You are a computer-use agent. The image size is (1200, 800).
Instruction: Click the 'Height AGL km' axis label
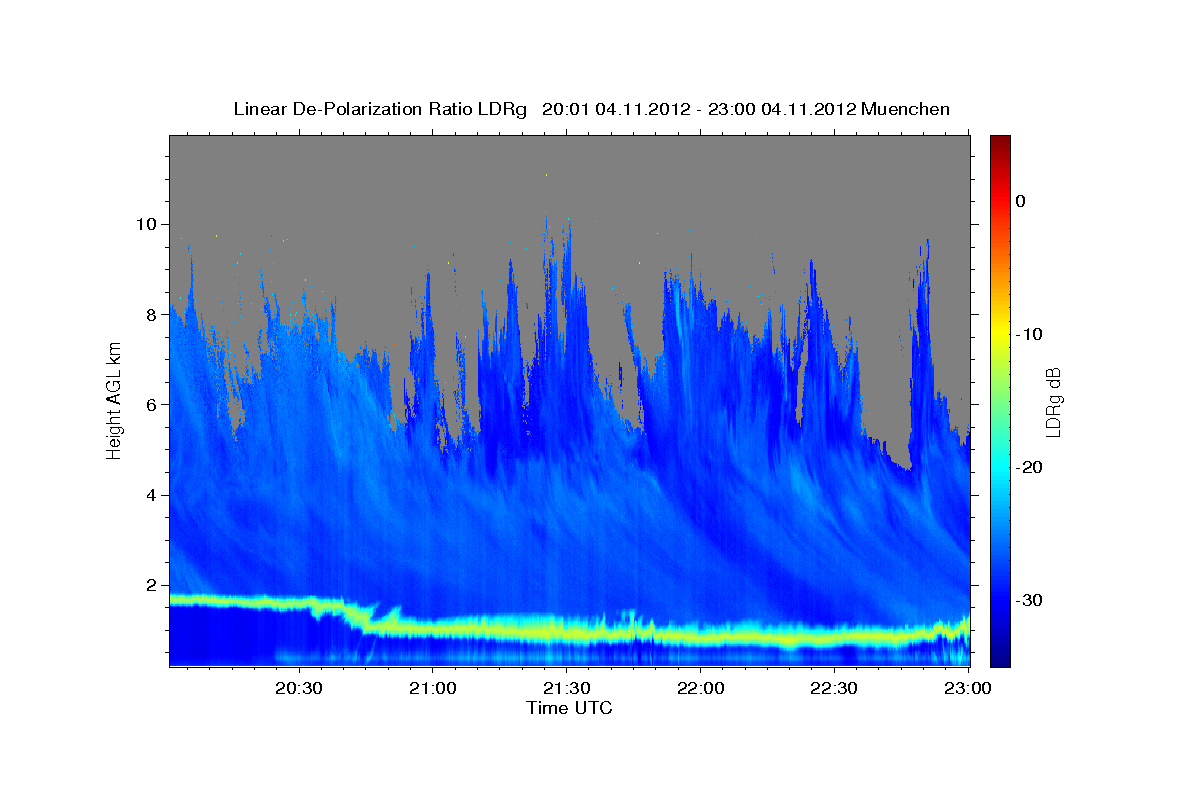pos(114,400)
